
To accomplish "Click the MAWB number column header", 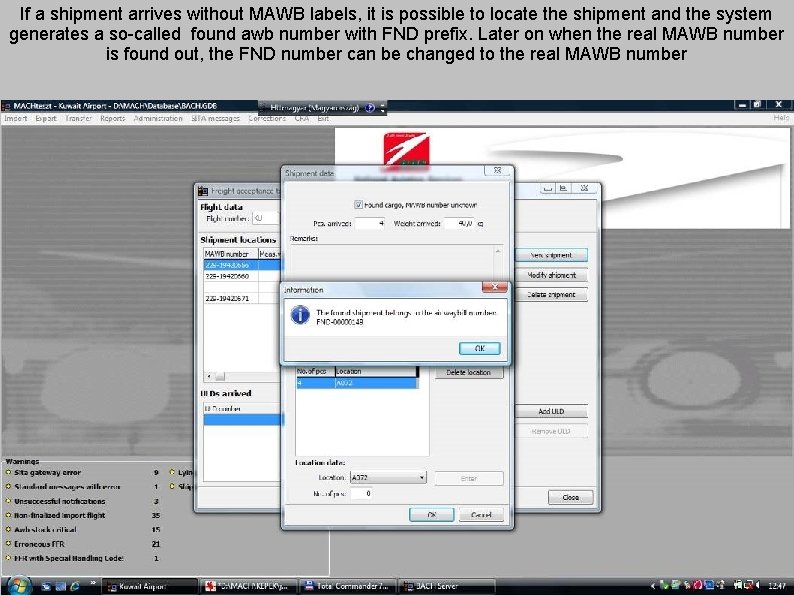I will (231, 254).
